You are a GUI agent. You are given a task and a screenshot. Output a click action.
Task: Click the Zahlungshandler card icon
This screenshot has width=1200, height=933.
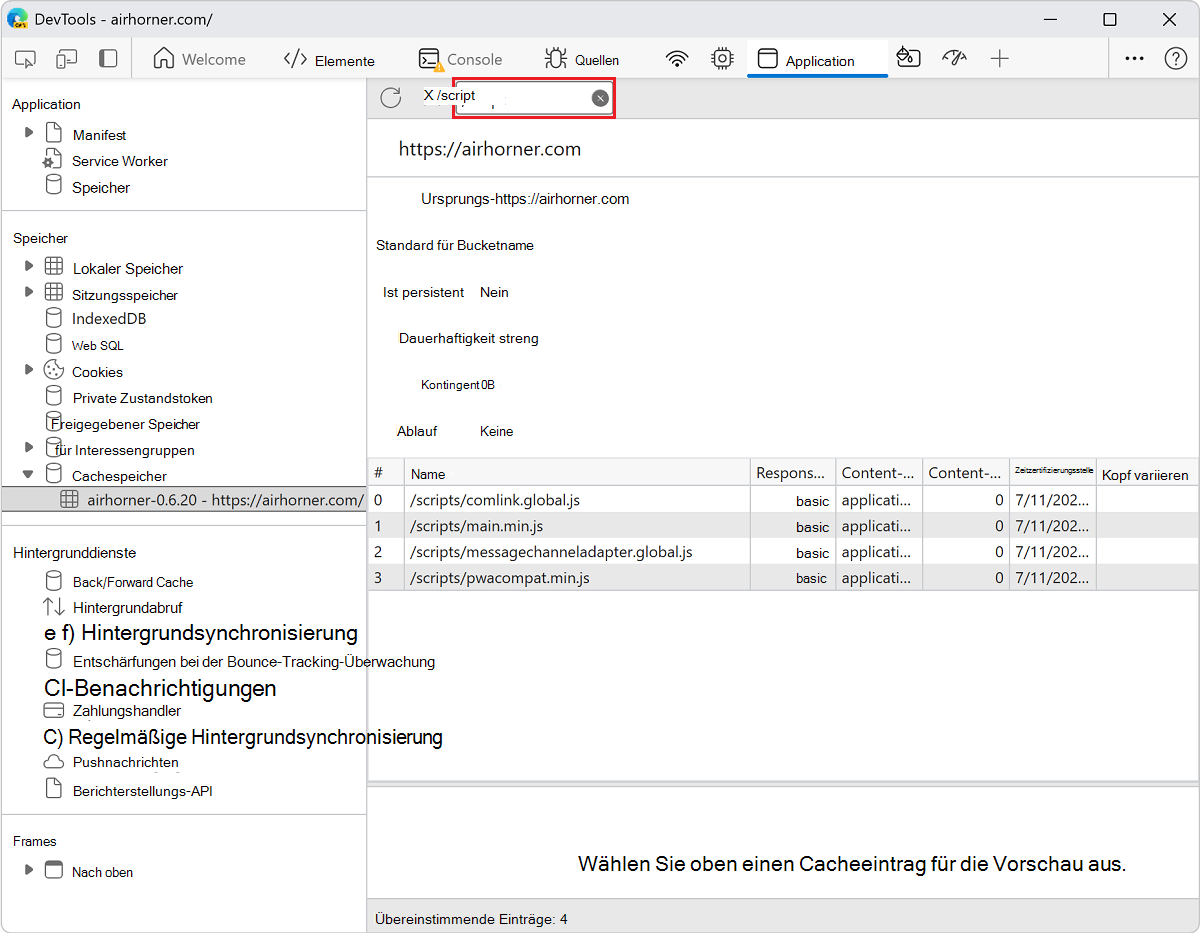54,710
